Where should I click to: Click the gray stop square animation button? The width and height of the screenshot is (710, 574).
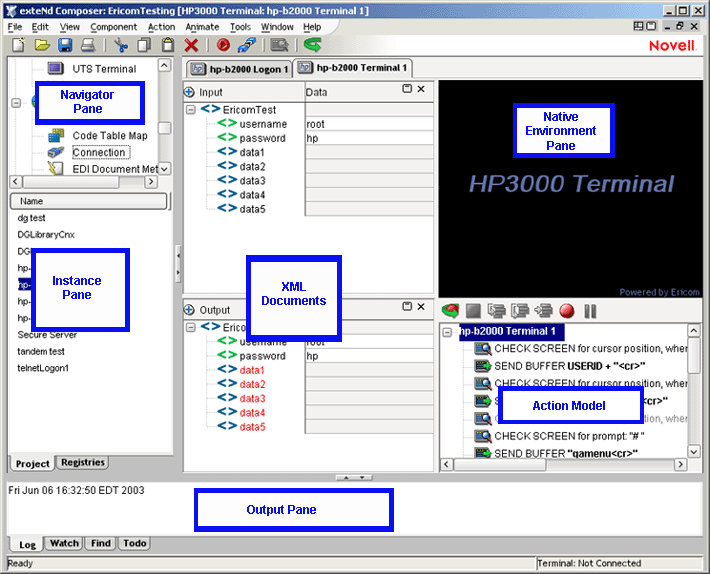(473, 311)
